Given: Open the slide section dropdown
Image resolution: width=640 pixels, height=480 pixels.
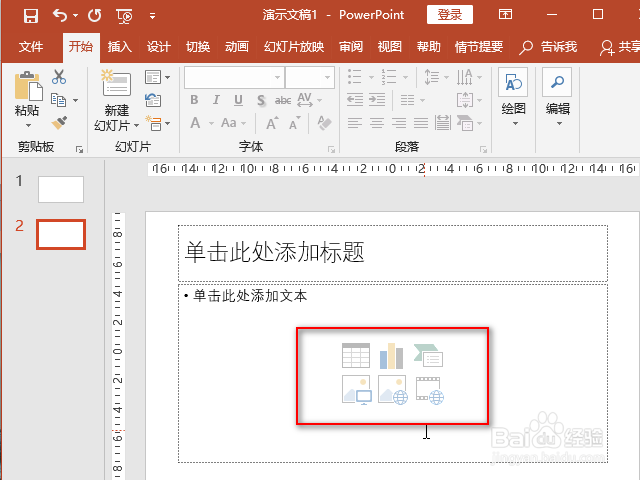Looking at the screenshot, I should coord(158,123).
